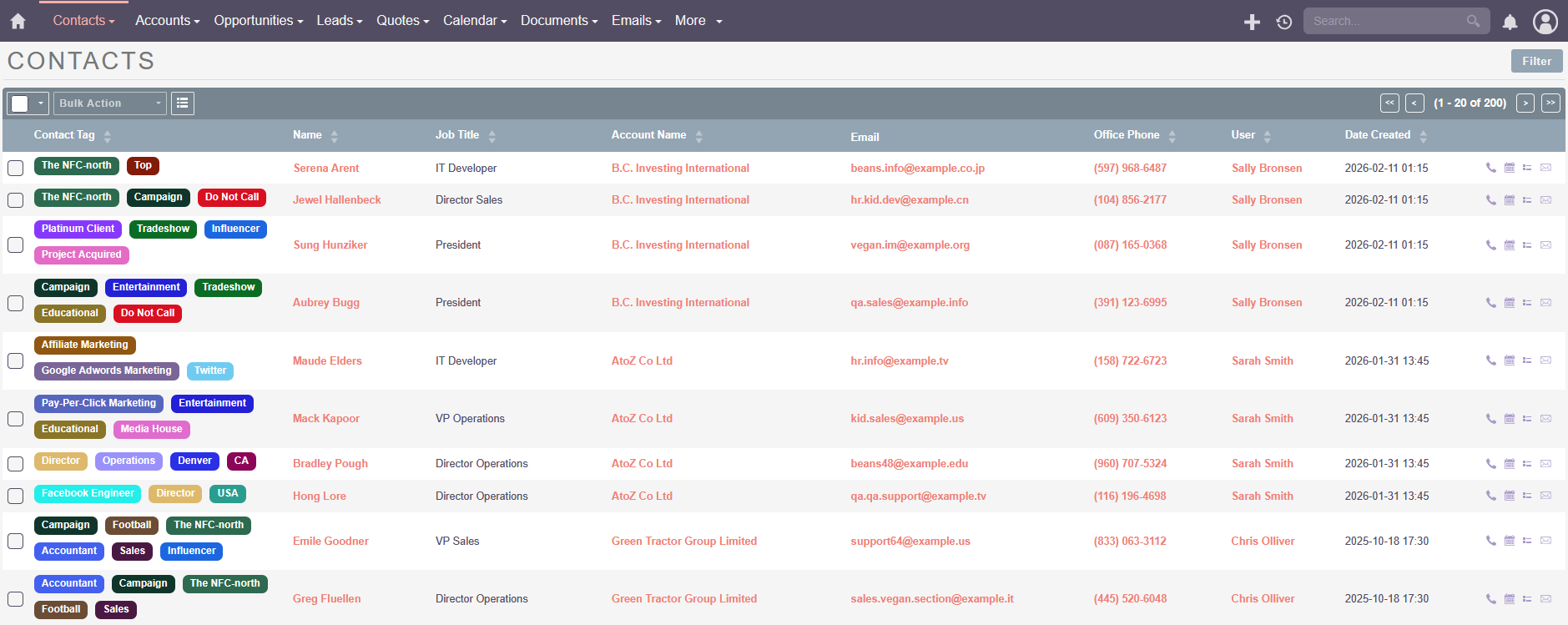Select Hong Lore's row checkbox
The width and height of the screenshot is (1568, 625).
pos(15,496)
